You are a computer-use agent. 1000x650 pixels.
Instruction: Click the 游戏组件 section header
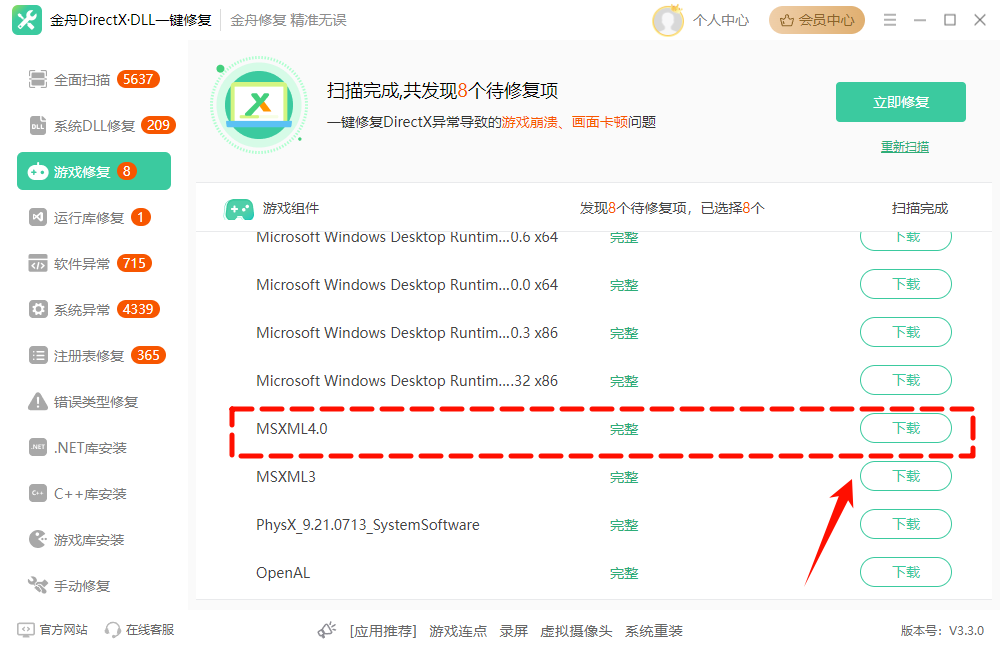point(291,208)
